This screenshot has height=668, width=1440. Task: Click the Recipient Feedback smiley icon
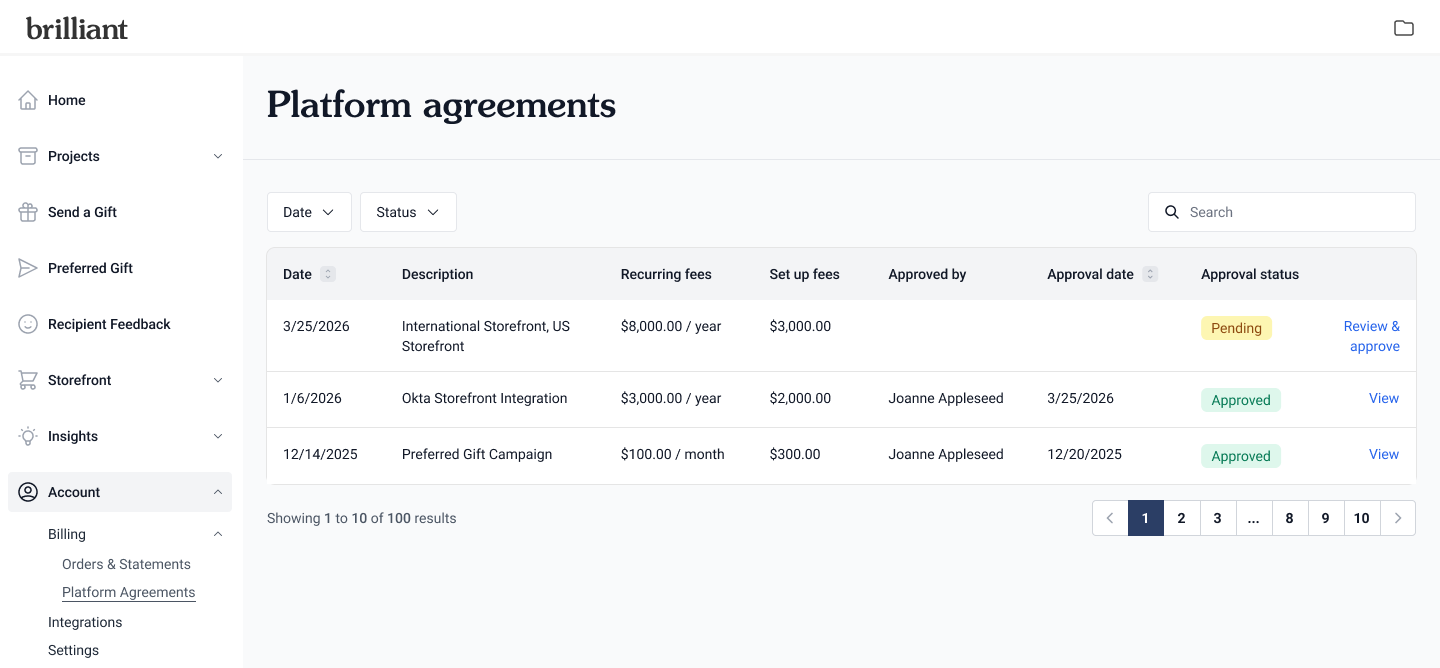(28, 324)
